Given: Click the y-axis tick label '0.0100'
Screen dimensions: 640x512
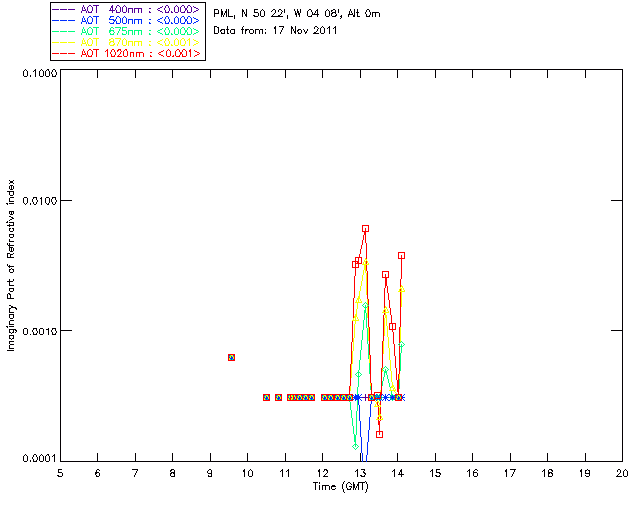Looking at the screenshot, I should point(39,201).
